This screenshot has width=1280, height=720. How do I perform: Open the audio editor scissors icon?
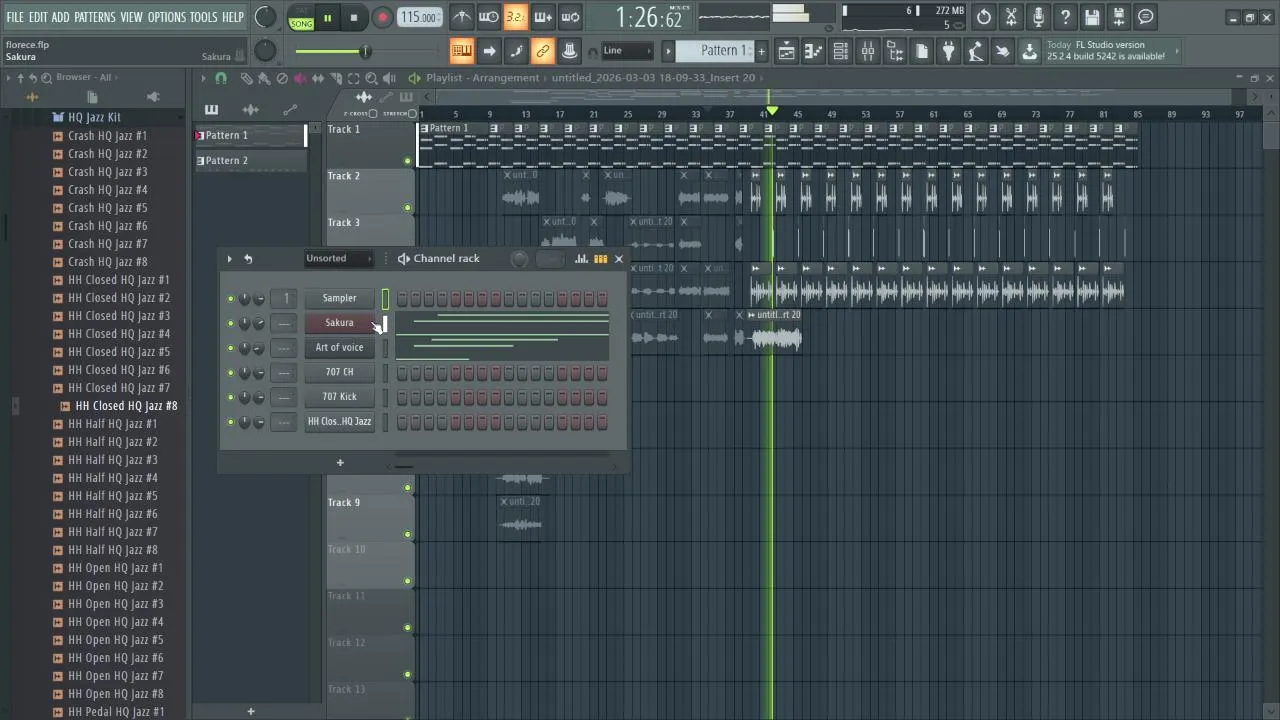tap(1011, 17)
